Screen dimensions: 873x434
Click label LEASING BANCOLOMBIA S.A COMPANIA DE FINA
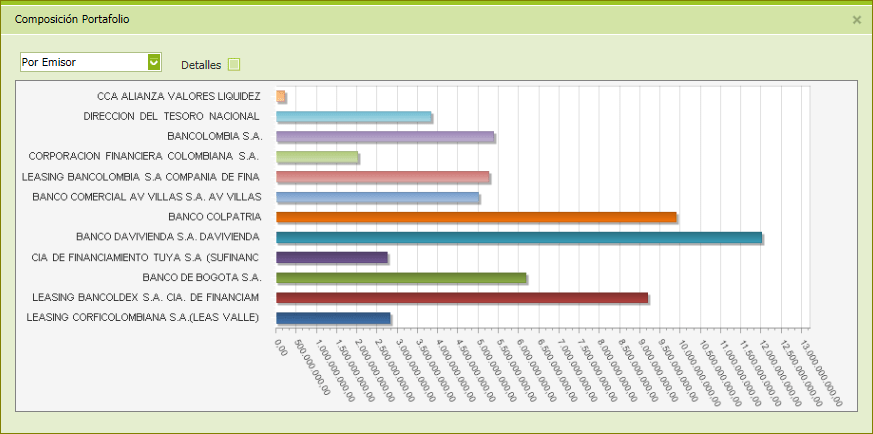coord(141,176)
